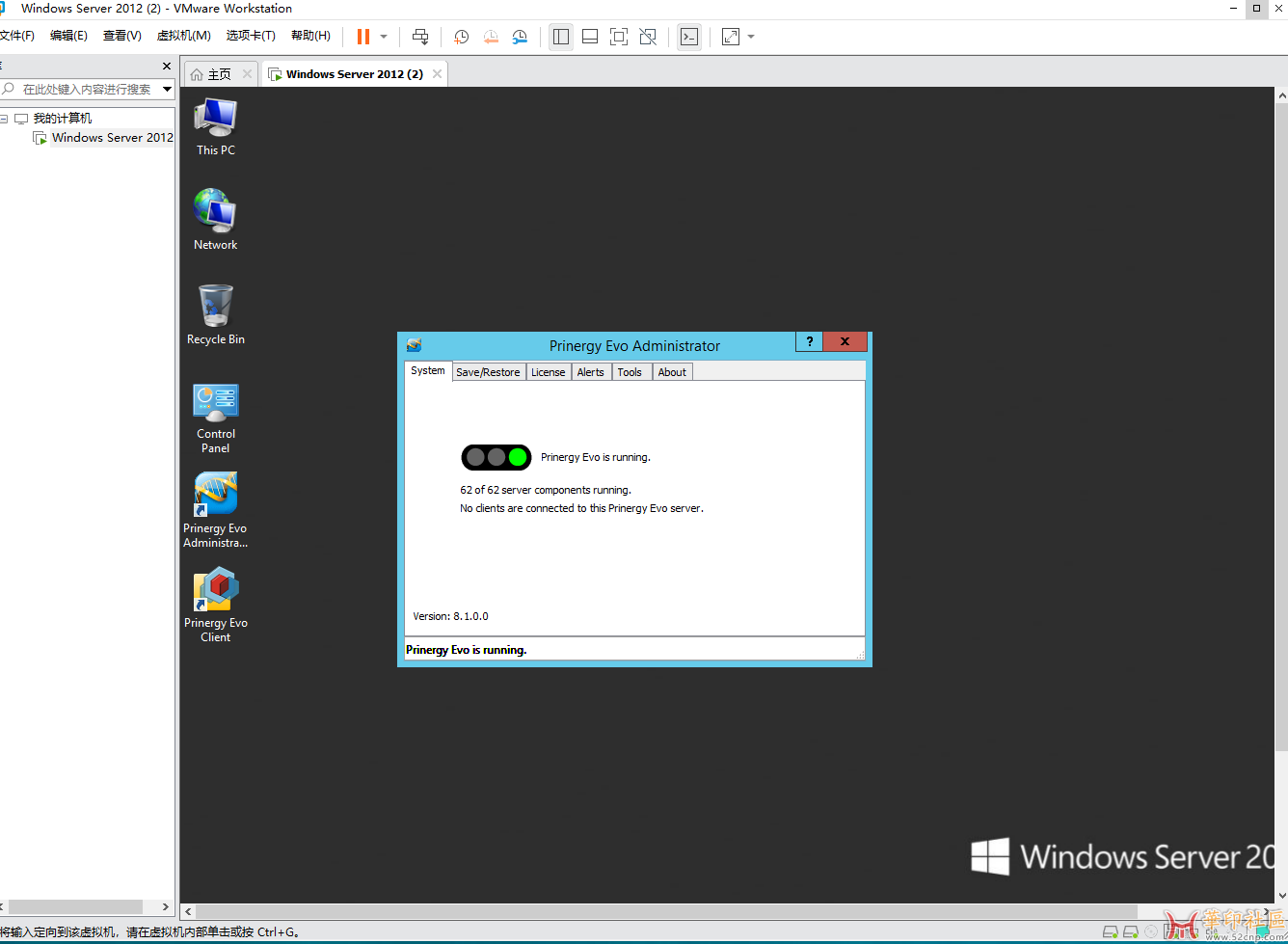Close the 主页 tab
The image size is (1288, 944).
point(248,73)
